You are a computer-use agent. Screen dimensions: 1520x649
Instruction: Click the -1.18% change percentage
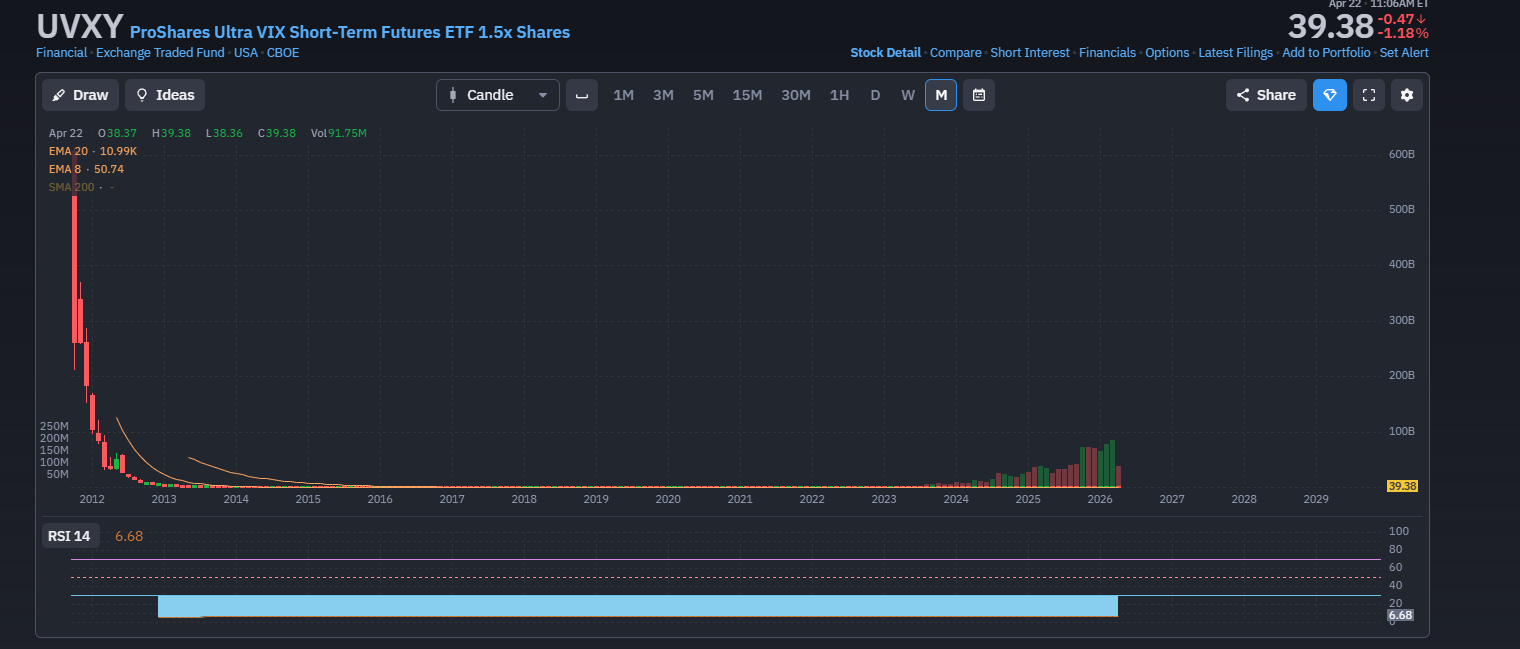tap(1403, 34)
